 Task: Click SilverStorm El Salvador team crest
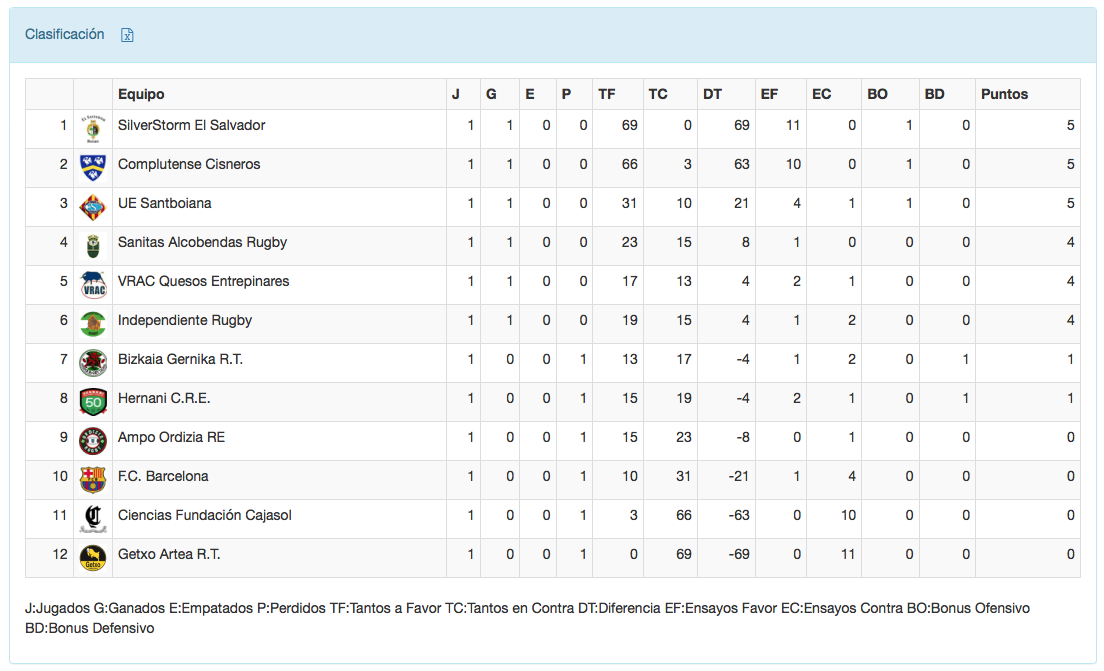tap(93, 129)
